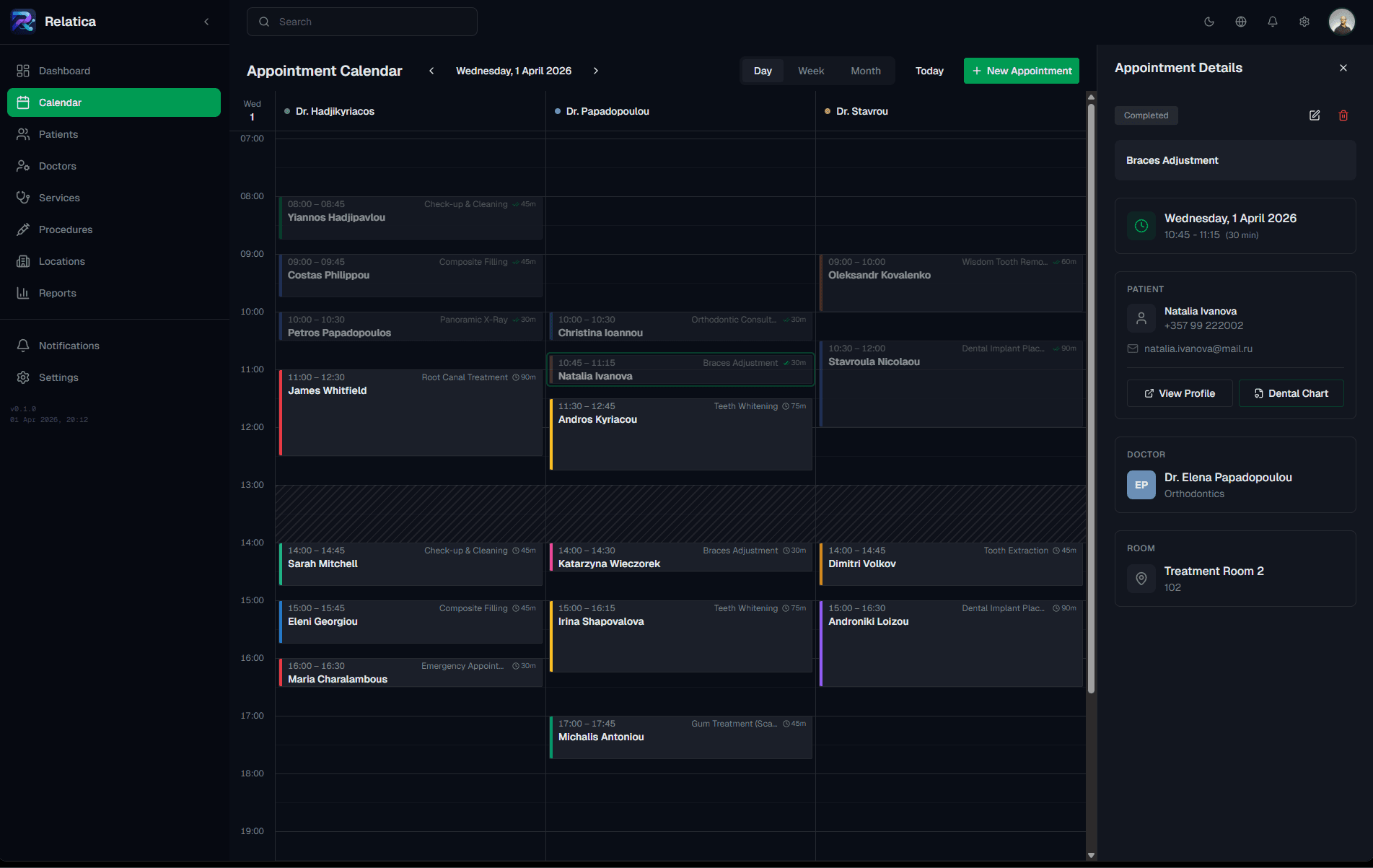The height and width of the screenshot is (868, 1373).
Task: Open notifications bell in top bar
Action: tap(1273, 22)
